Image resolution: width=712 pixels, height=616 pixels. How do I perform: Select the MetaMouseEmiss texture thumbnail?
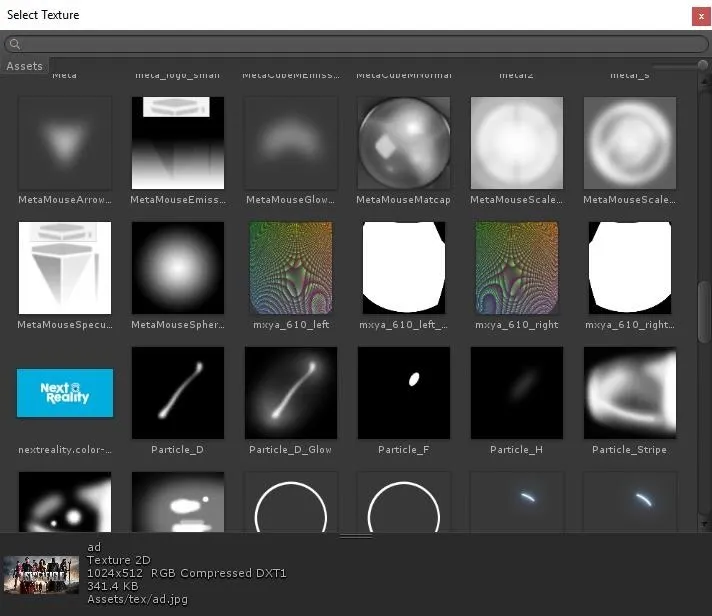(178, 143)
